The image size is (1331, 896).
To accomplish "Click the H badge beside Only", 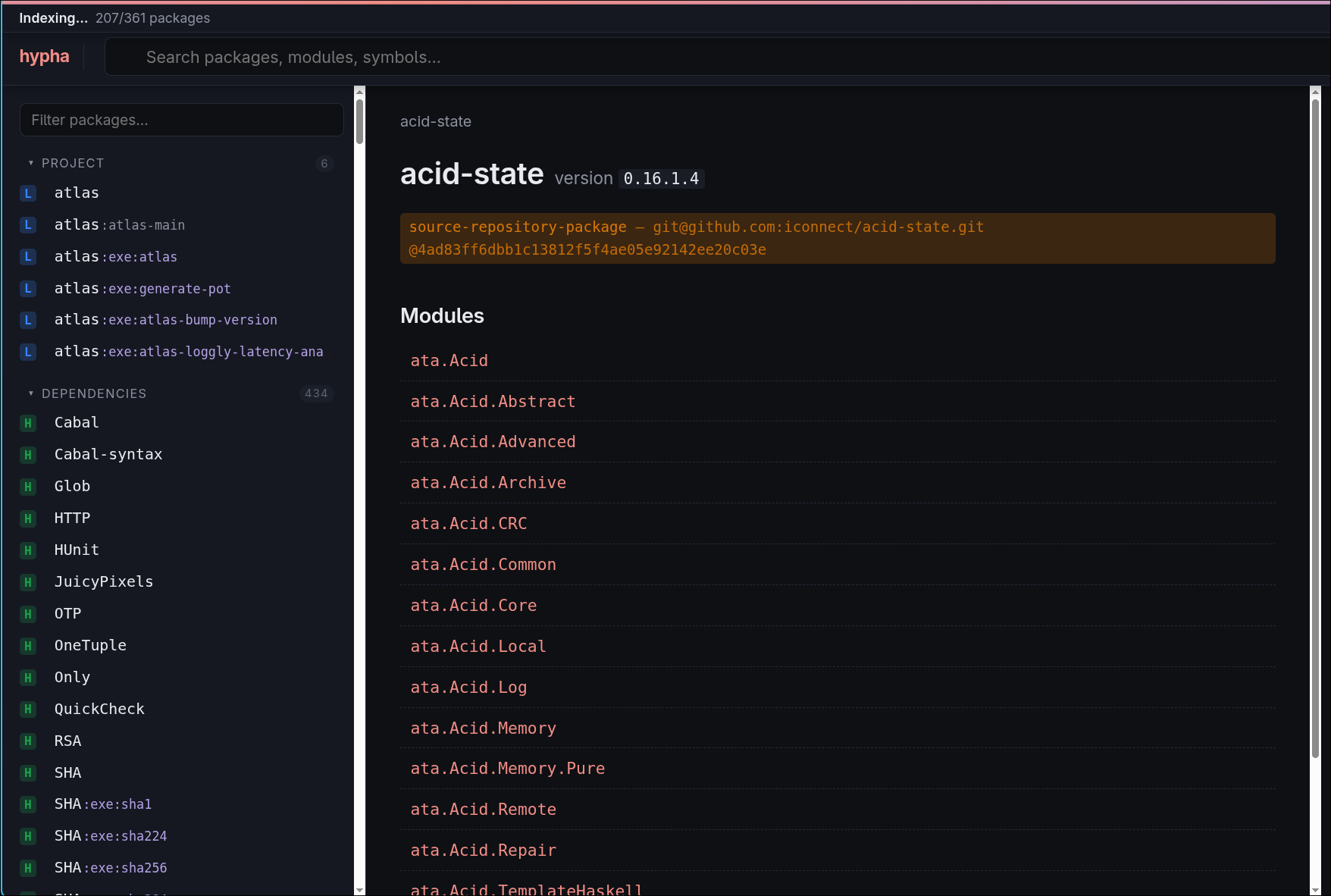I will [28, 678].
